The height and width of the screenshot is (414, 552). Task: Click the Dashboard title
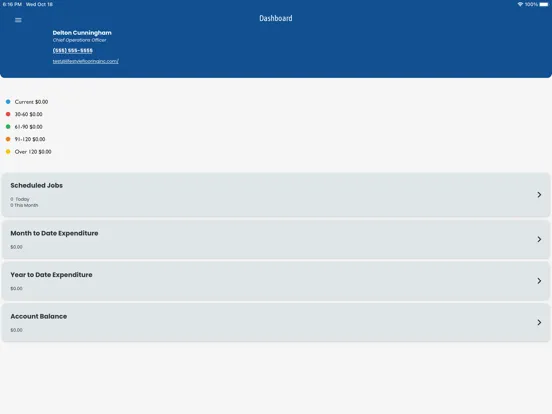[276, 18]
